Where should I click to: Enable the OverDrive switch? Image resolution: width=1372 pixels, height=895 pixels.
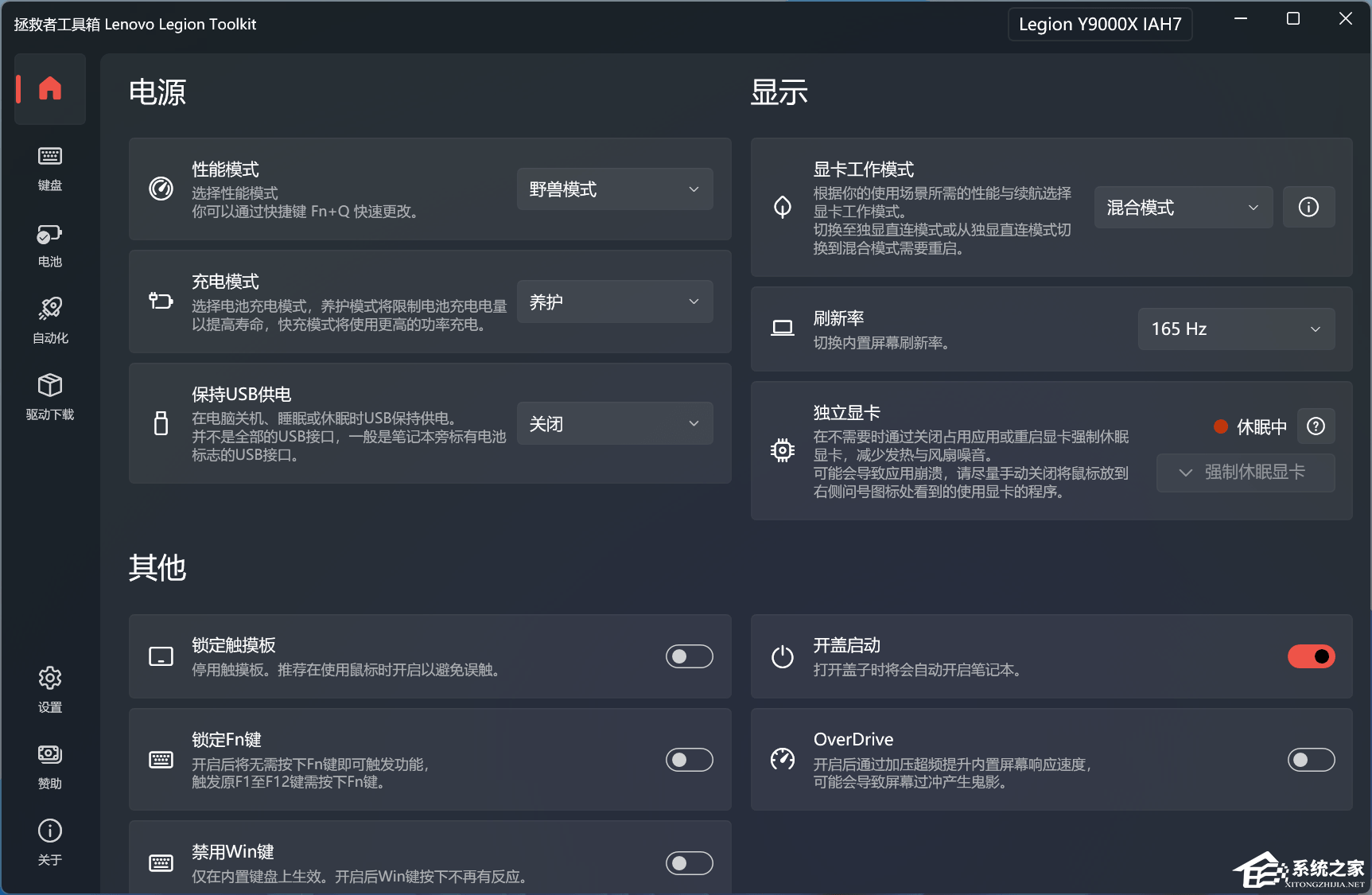(x=1312, y=760)
